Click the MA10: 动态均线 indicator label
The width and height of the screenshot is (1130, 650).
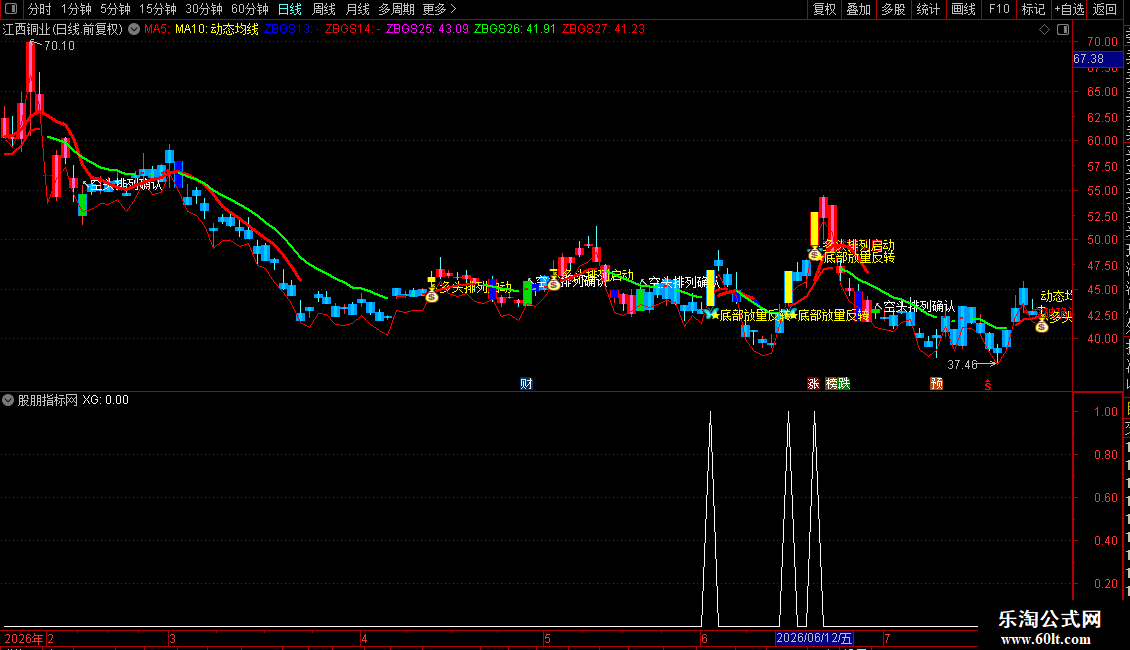click(216, 29)
